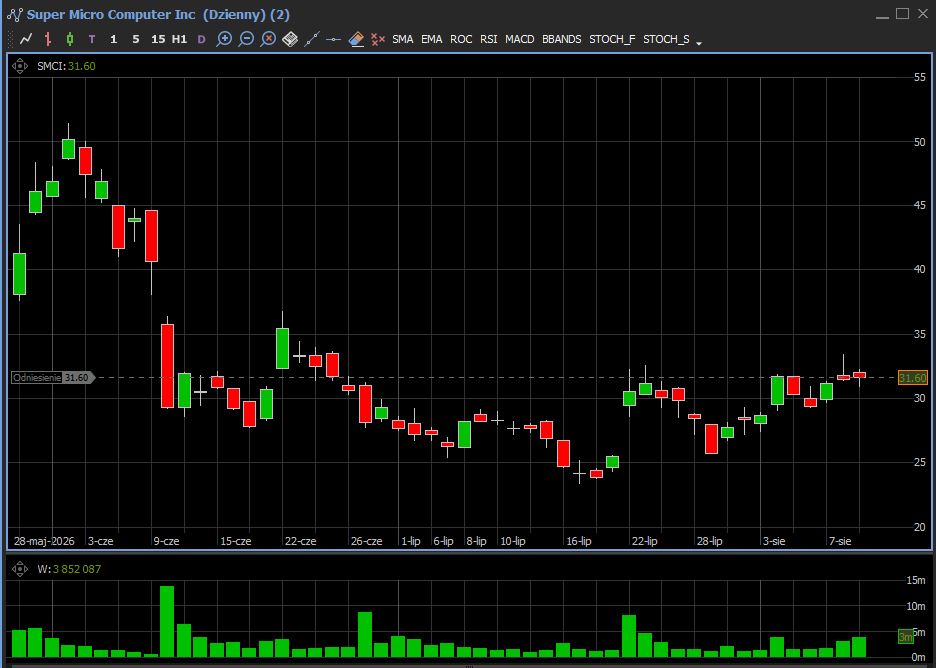This screenshot has width=936, height=668.
Task: Click the 22-cze date axis label
Action: click(300, 541)
